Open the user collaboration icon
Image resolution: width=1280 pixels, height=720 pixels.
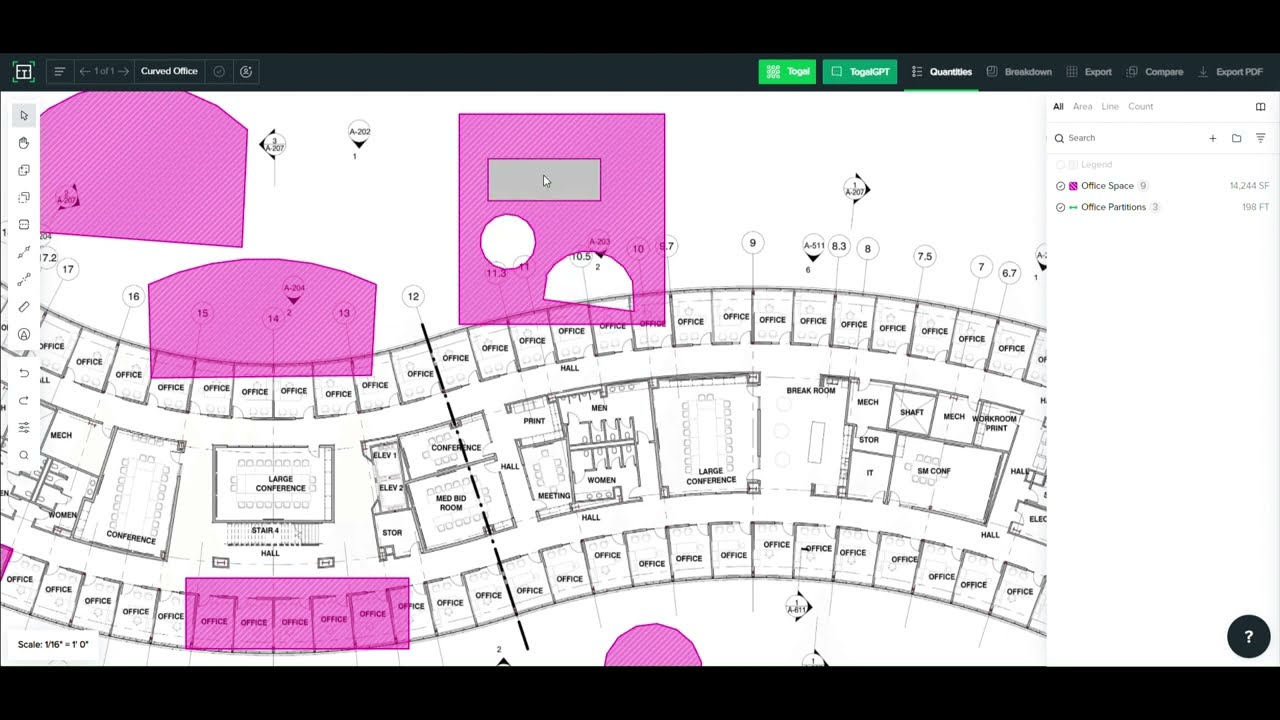pyautogui.click(x=246, y=72)
